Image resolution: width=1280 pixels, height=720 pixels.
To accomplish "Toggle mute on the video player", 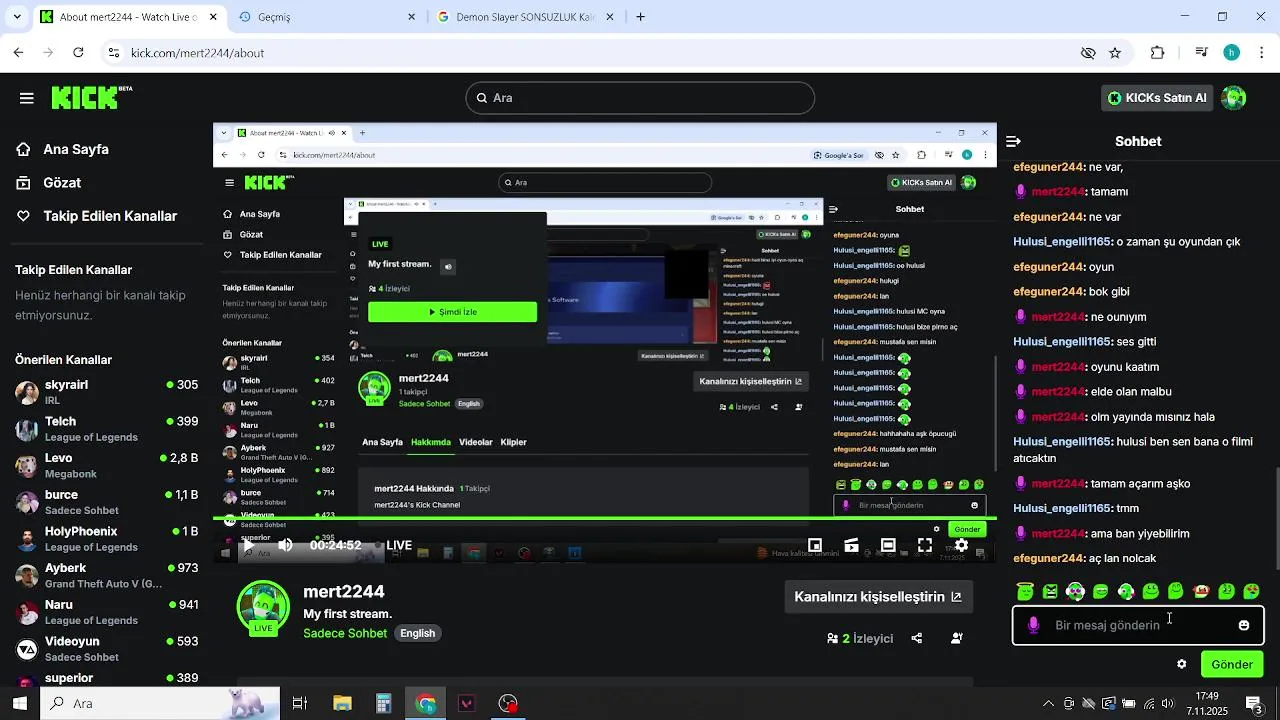I will (286, 545).
